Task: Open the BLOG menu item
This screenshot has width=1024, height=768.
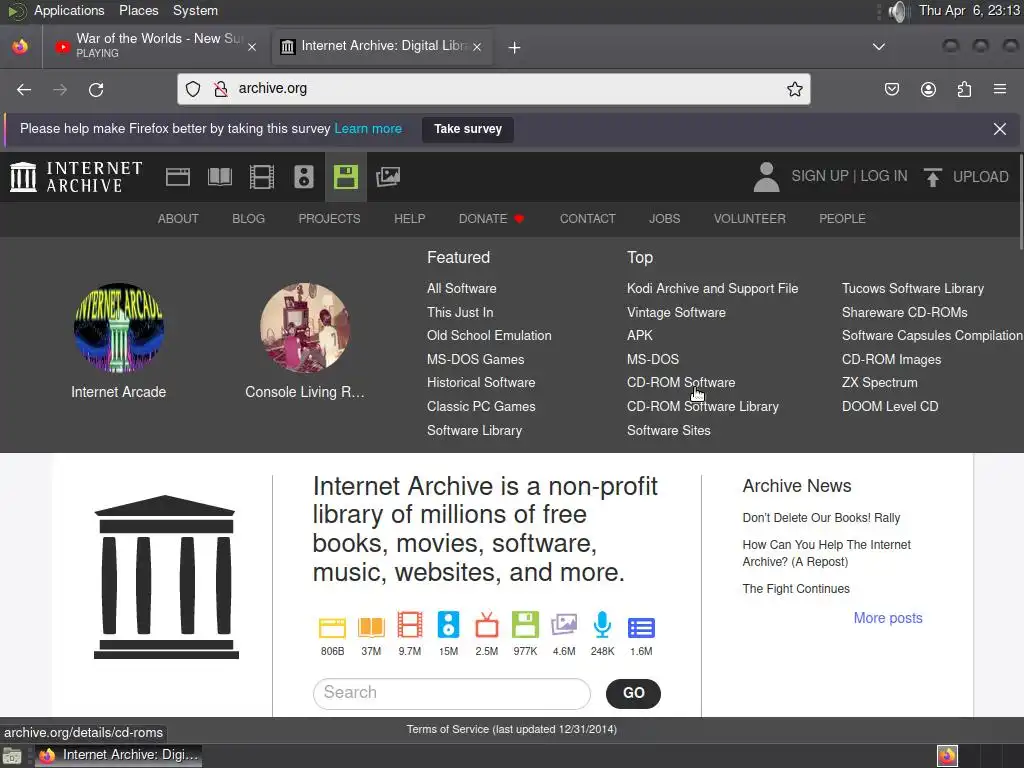Action: pyautogui.click(x=248, y=219)
